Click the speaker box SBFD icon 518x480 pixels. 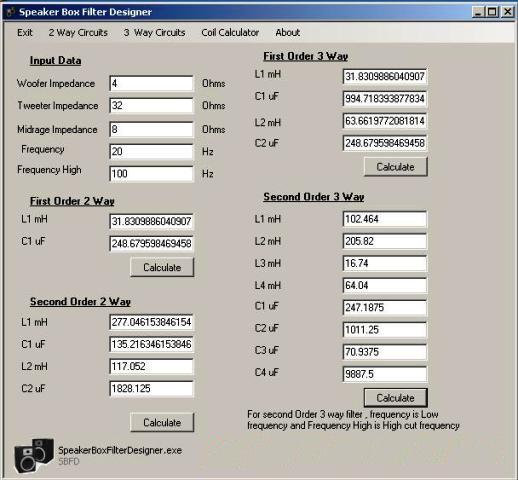tap(34, 456)
